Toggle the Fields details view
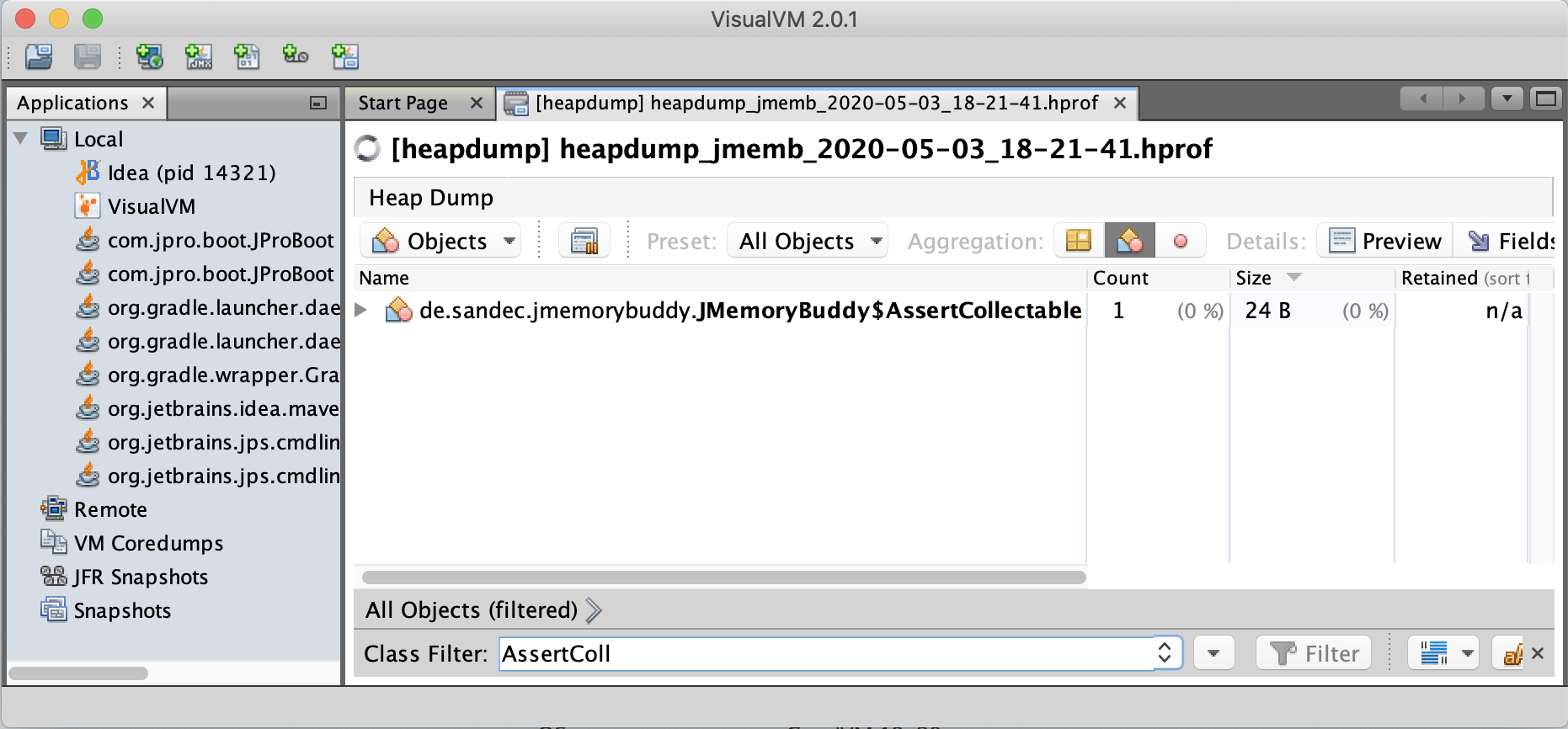The height and width of the screenshot is (729, 1568). pyautogui.click(x=1506, y=242)
